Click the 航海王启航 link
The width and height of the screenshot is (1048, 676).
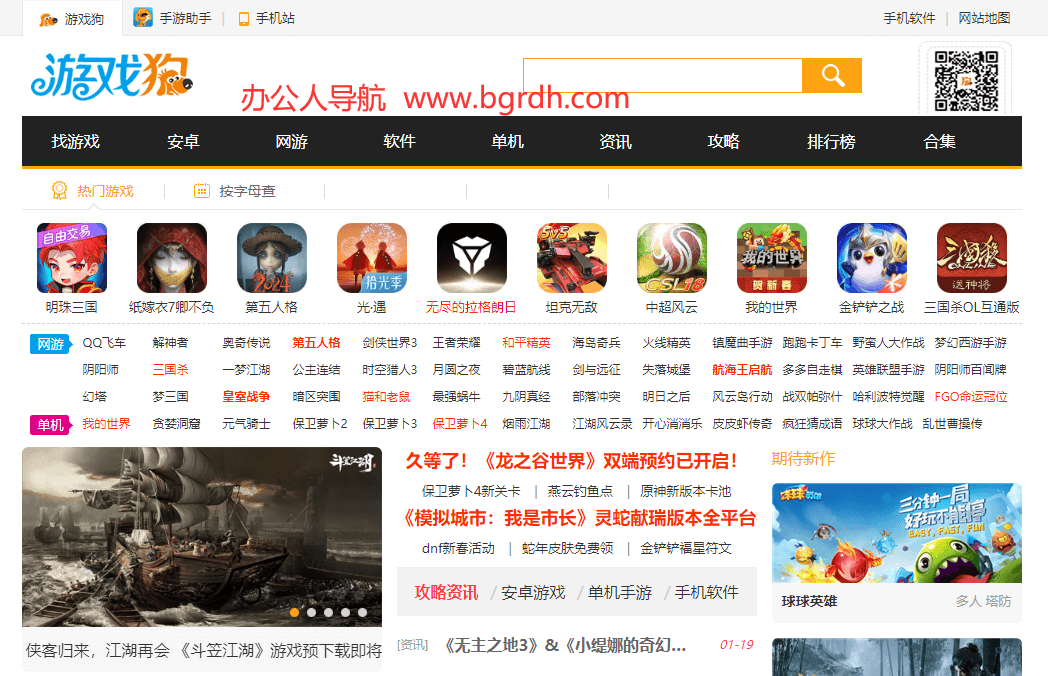(742, 370)
